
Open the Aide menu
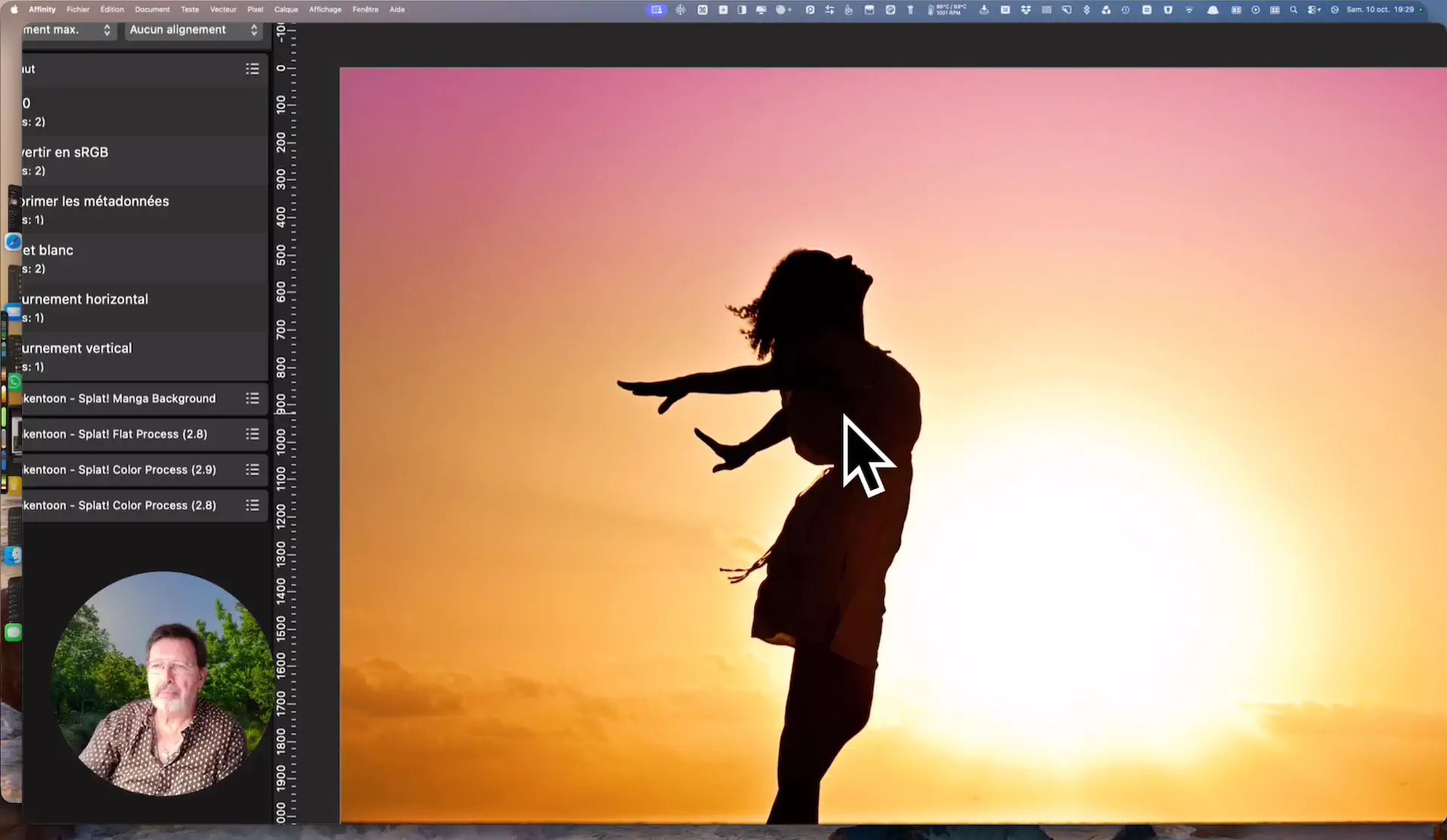[397, 10]
